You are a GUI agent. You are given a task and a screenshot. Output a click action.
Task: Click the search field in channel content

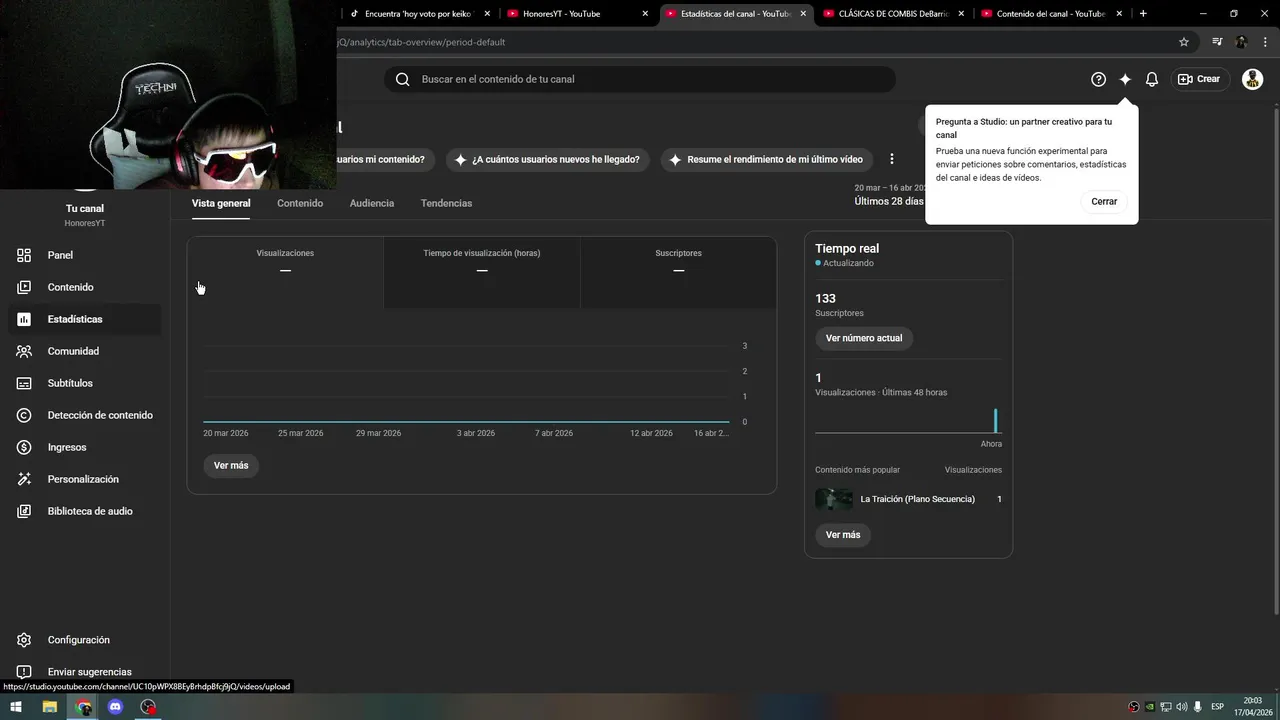pyautogui.click(x=640, y=79)
